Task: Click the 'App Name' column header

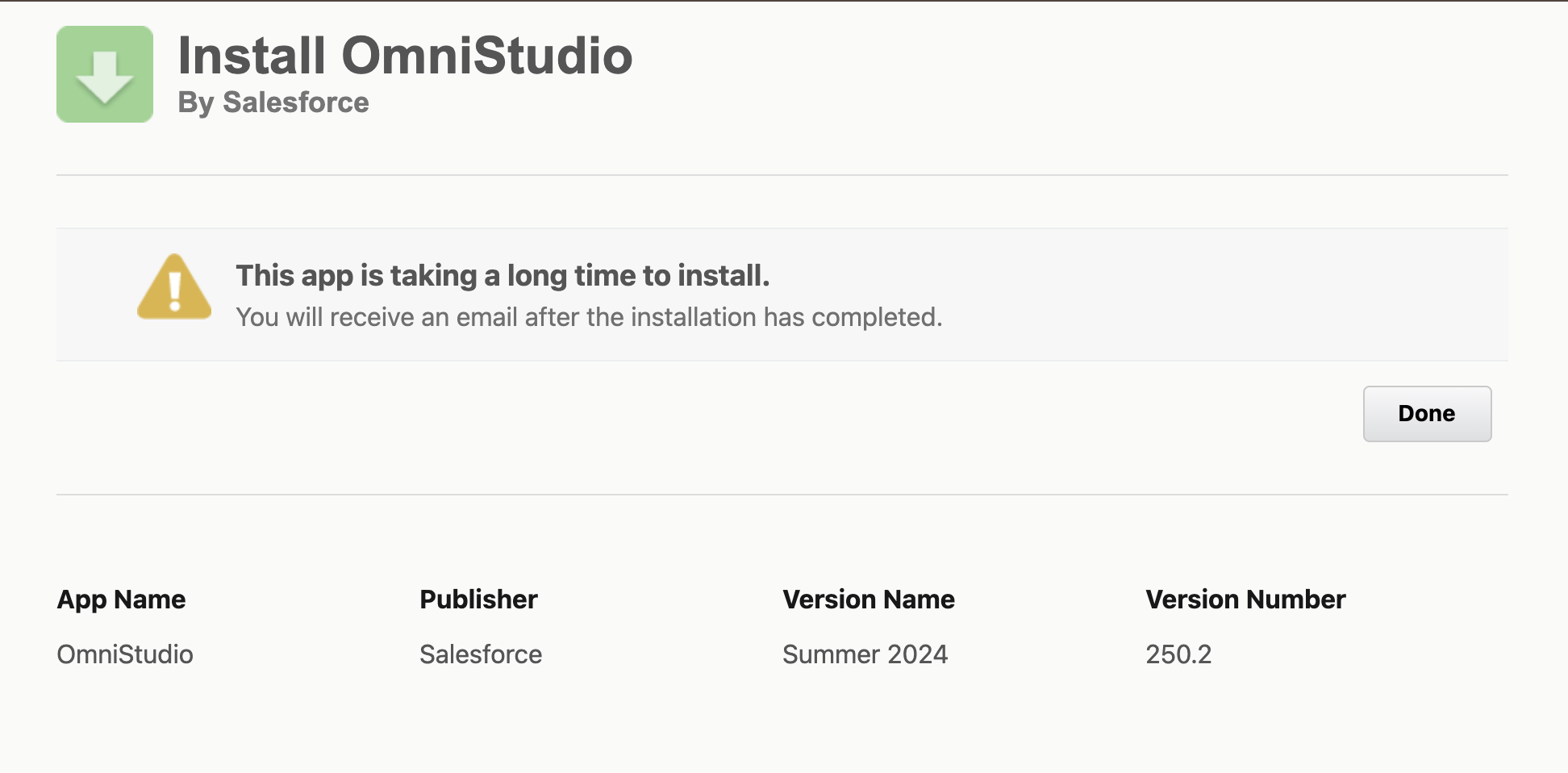Action: point(121,600)
